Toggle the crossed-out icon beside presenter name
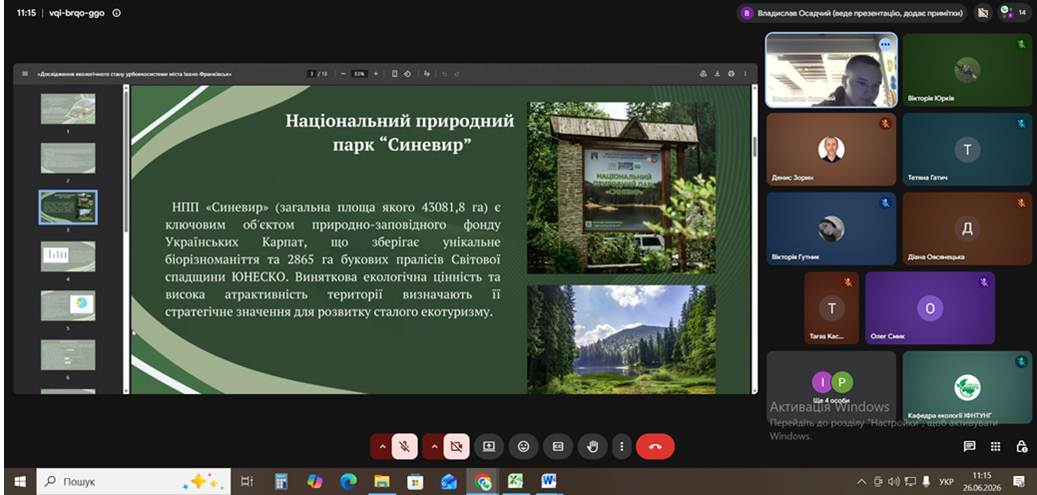Screen dimensions: 1037x495 click(983, 12)
